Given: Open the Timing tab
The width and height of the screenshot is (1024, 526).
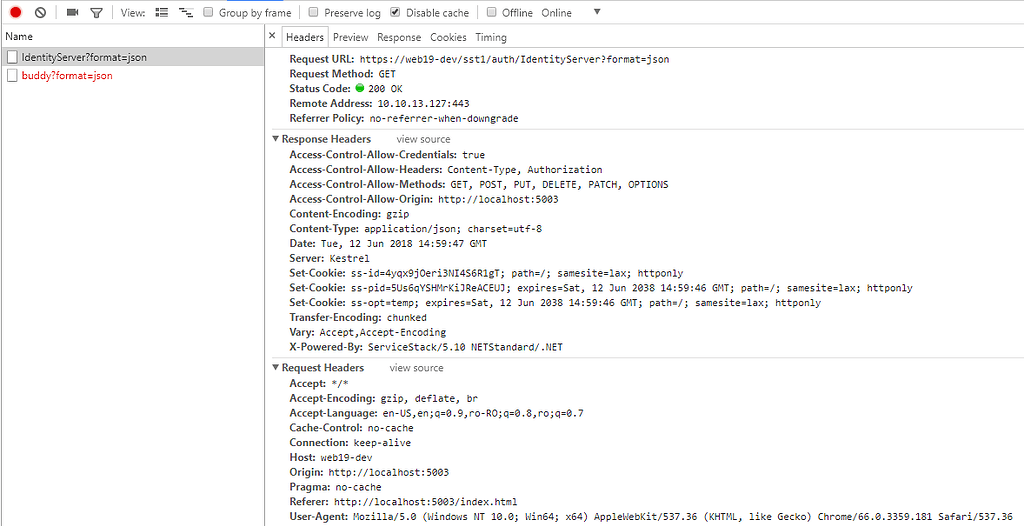Looking at the screenshot, I should coord(490,37).
